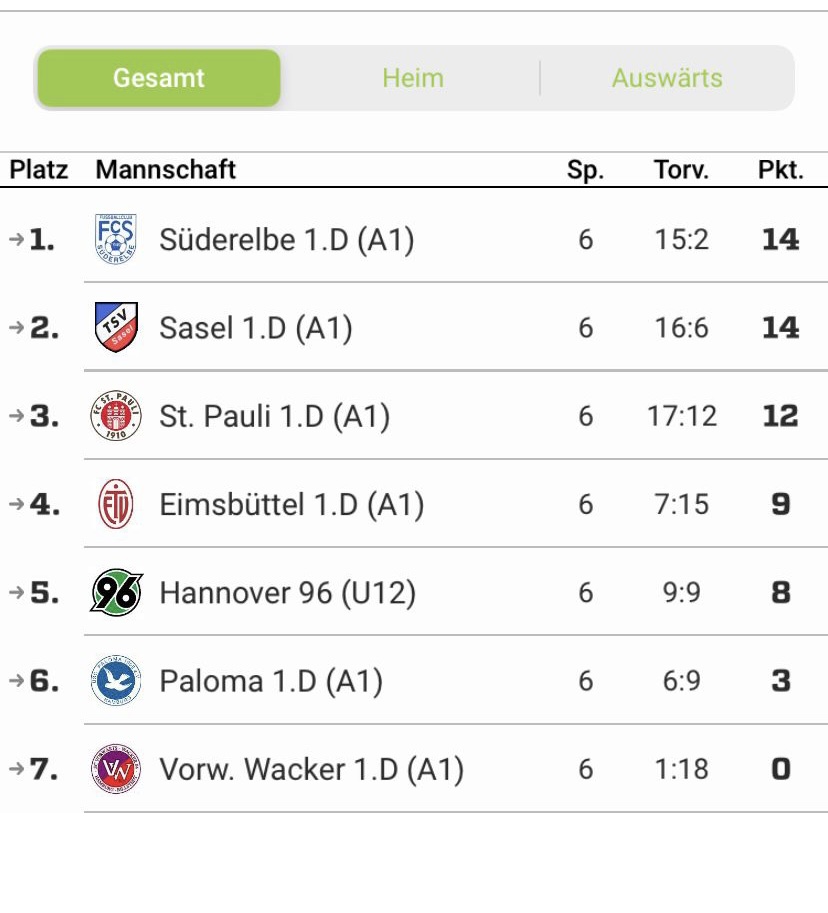Tap the red ETV Eimsbüttel emblem

tap(116, 504)
